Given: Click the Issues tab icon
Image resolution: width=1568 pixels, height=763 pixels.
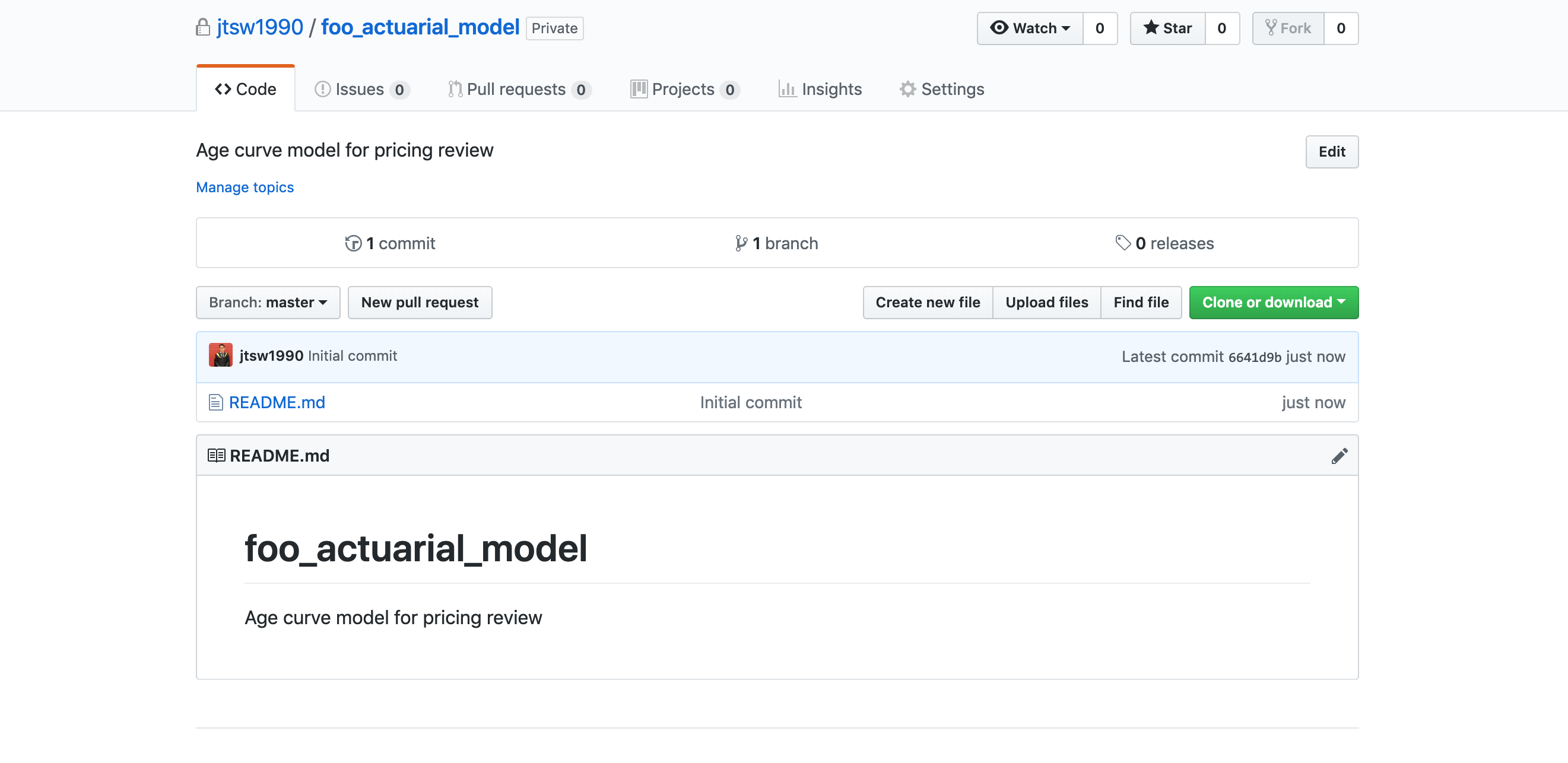Looking at the screenshot, I should pos(322,89).
